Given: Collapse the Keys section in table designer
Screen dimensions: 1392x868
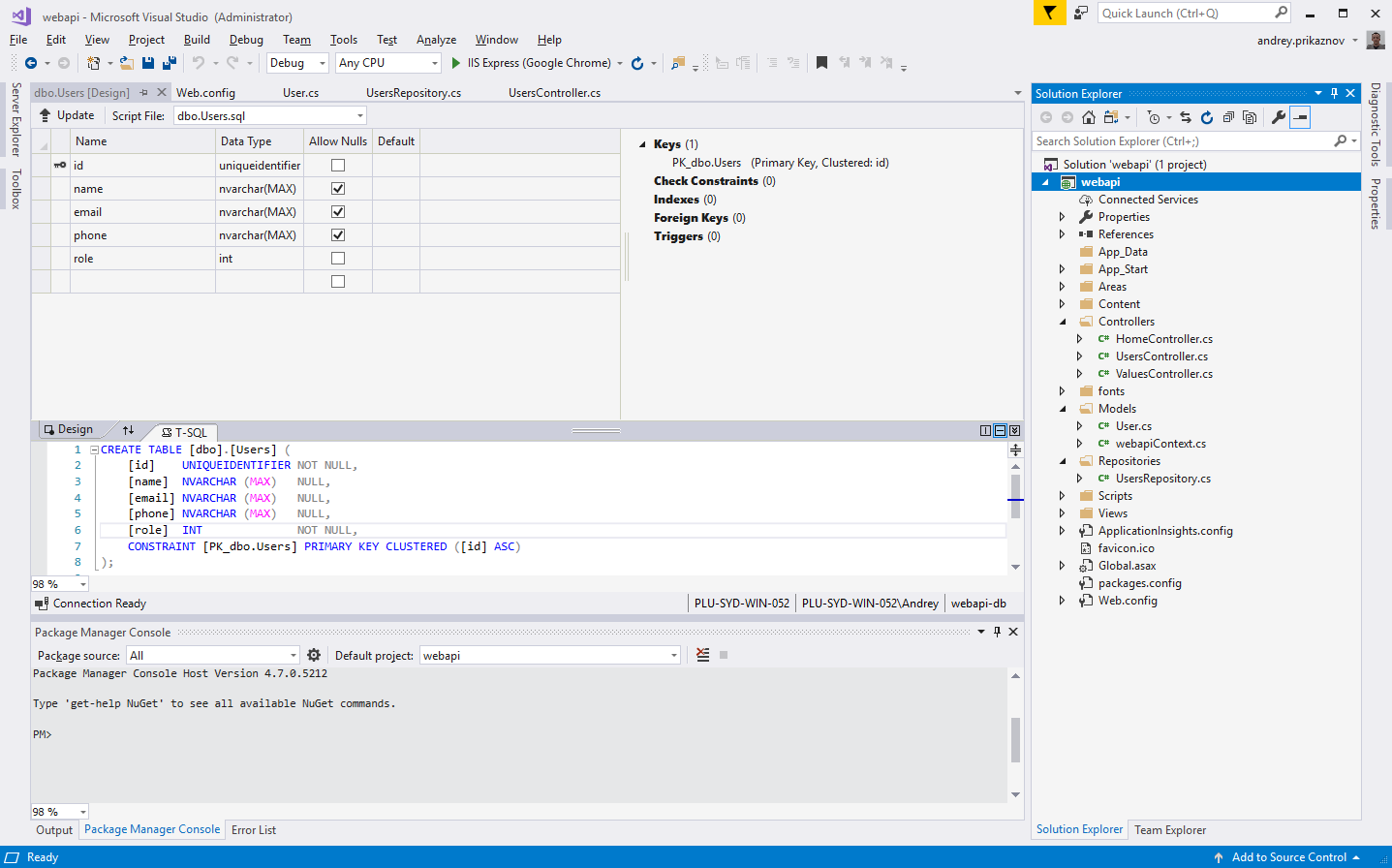Looking at the screenshot, I should (642, 144).
